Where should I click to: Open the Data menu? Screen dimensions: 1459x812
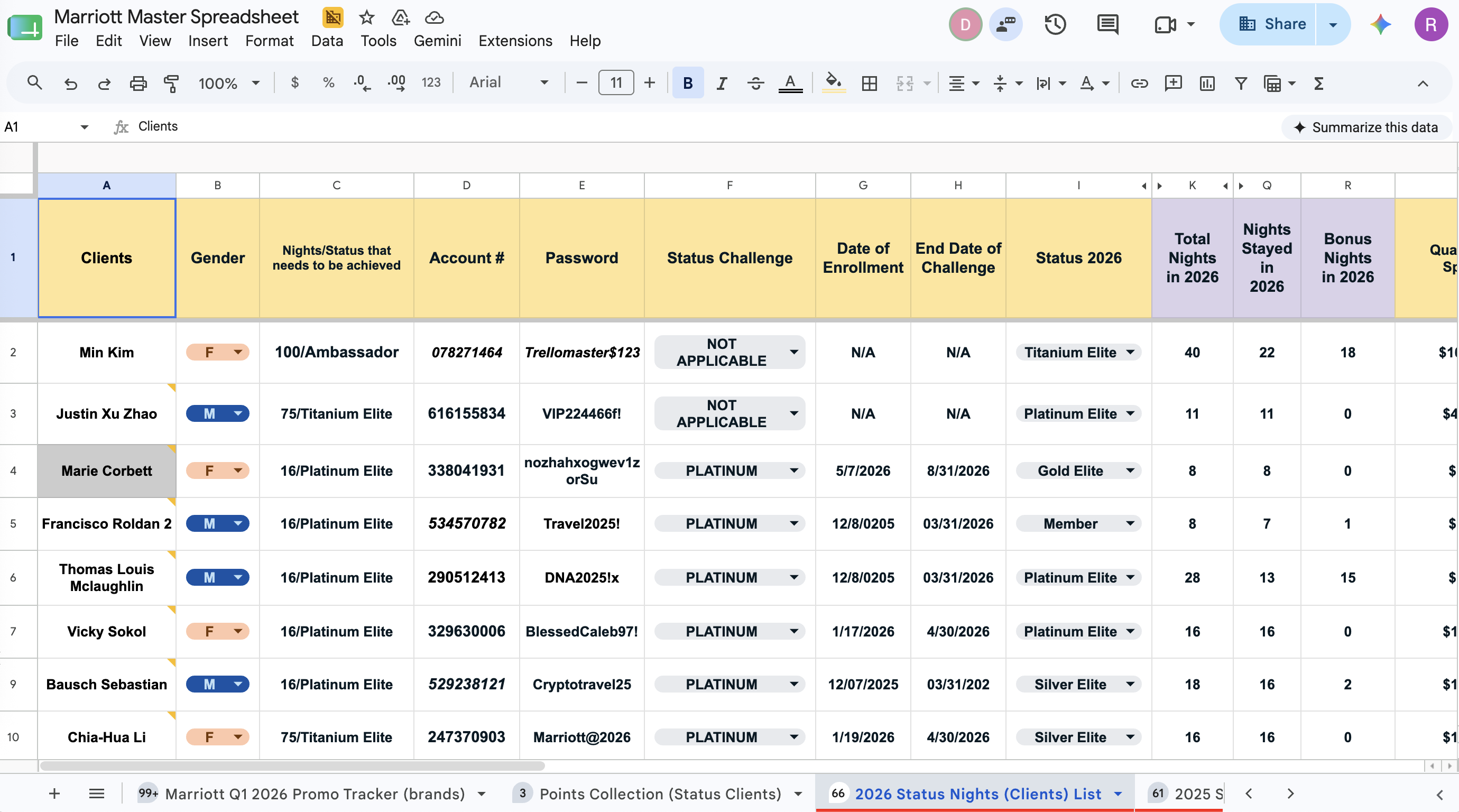point(327,41)
